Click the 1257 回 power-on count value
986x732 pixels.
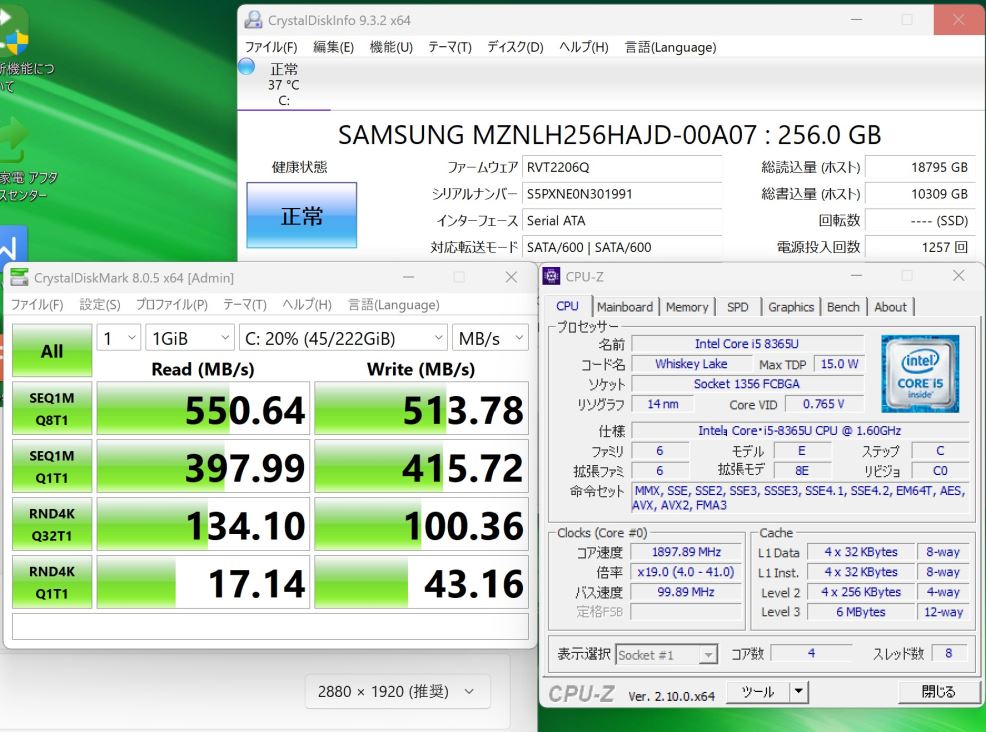coord(920,247)
